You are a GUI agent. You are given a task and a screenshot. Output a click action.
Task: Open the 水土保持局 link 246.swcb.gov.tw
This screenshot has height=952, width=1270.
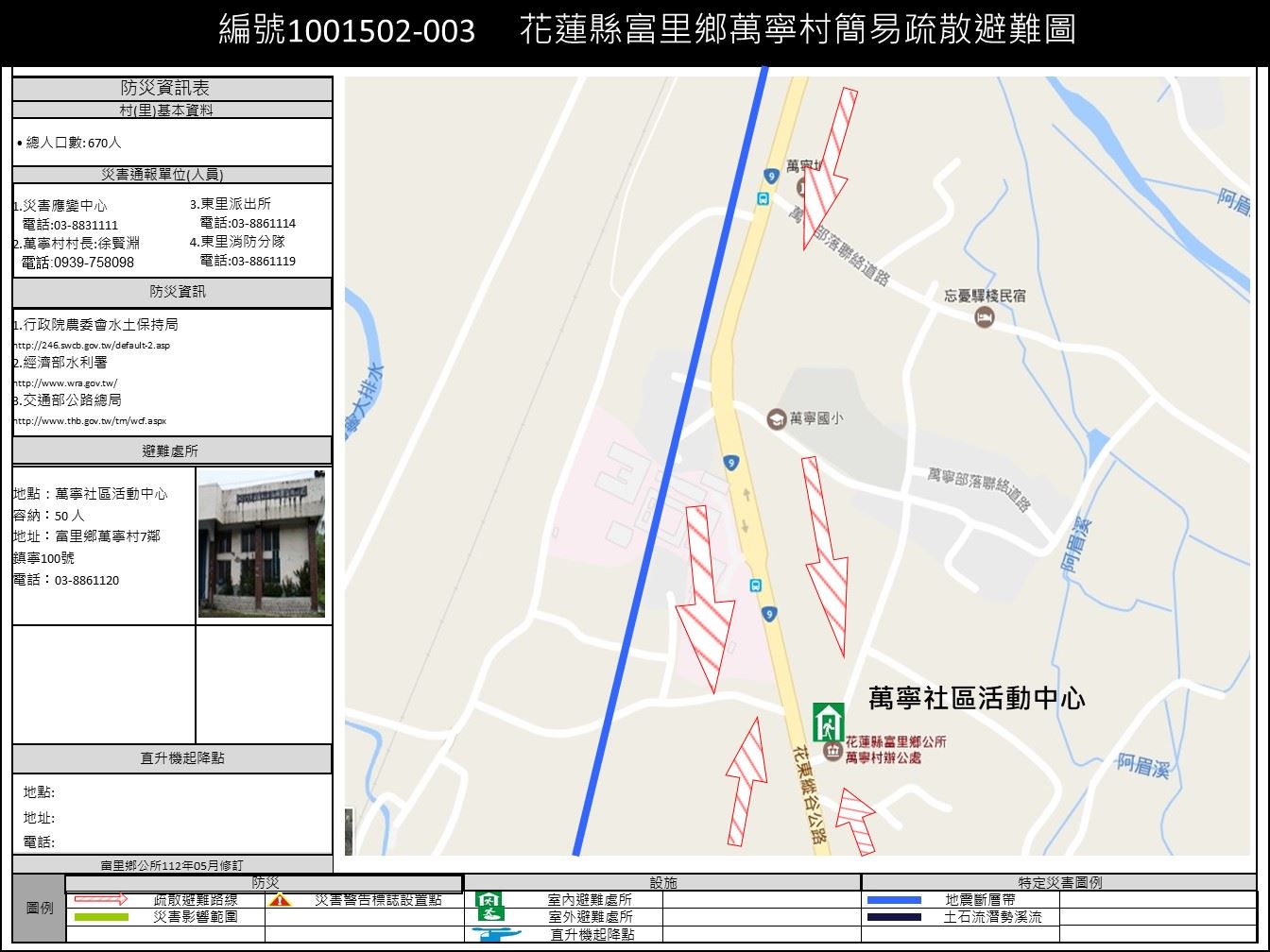tap(92, 345)
